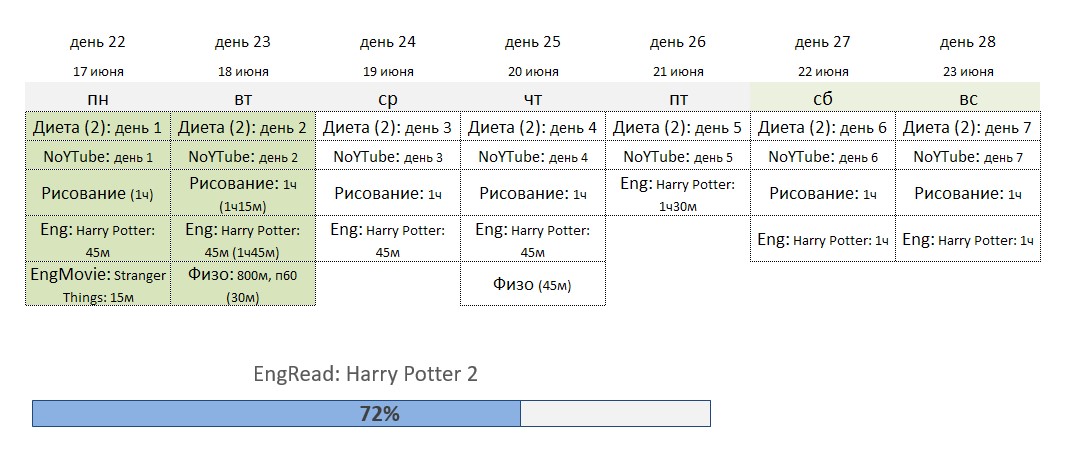Click the 'EngRead: Harry Potter 2' title

(366, 374)
